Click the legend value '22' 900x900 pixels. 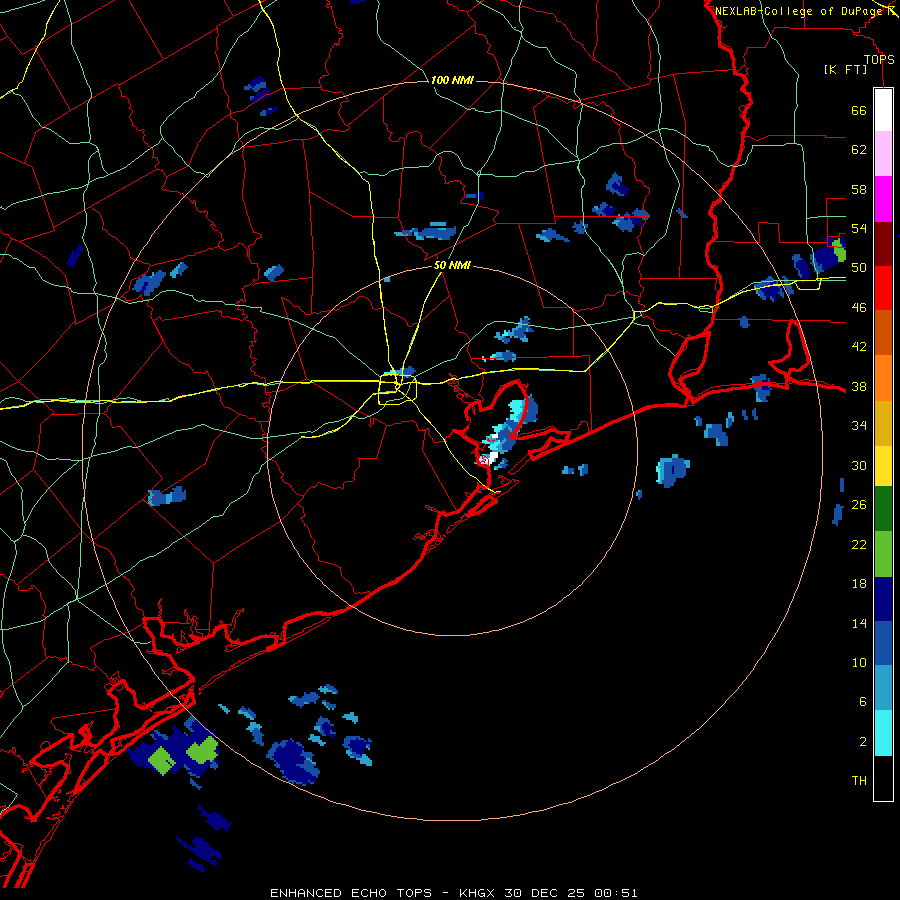pyautogui.click(x=859, y=544)
